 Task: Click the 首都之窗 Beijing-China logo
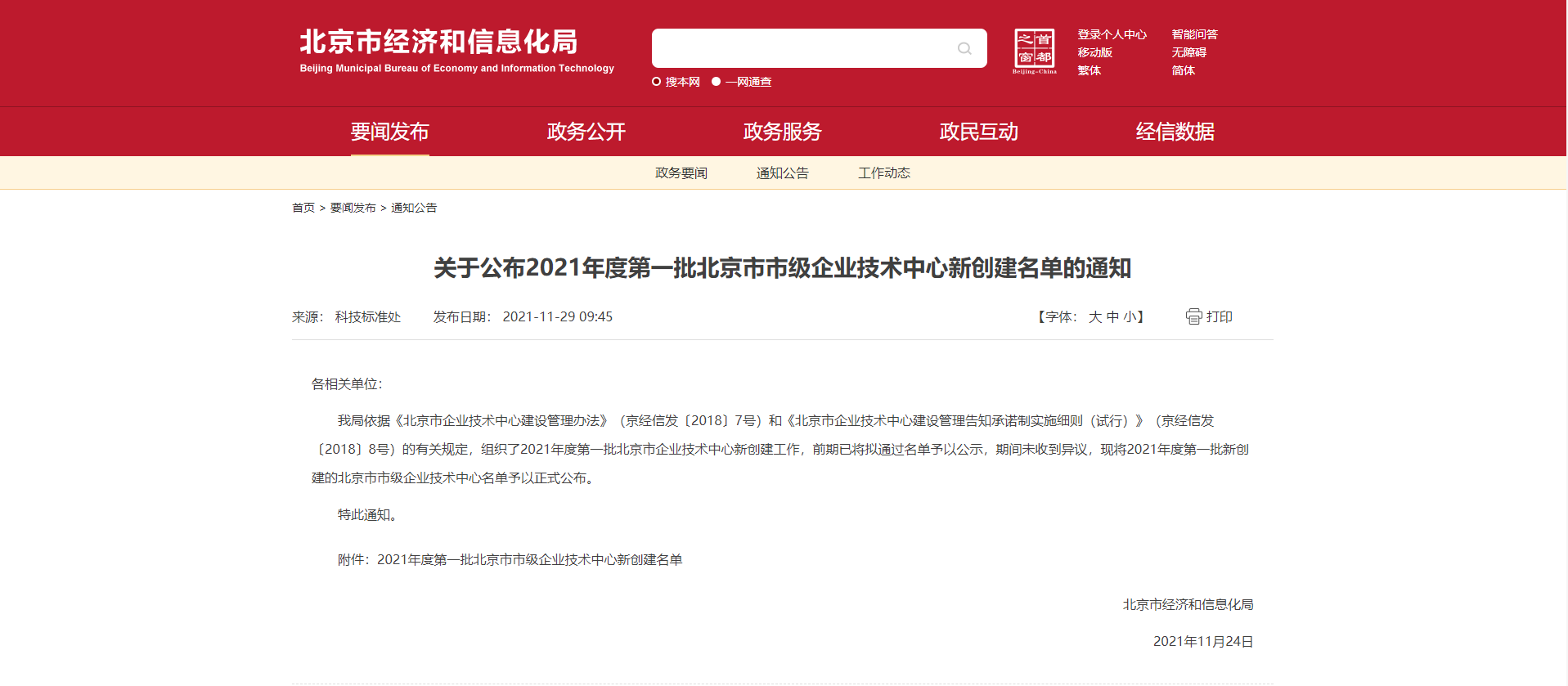1034,51
